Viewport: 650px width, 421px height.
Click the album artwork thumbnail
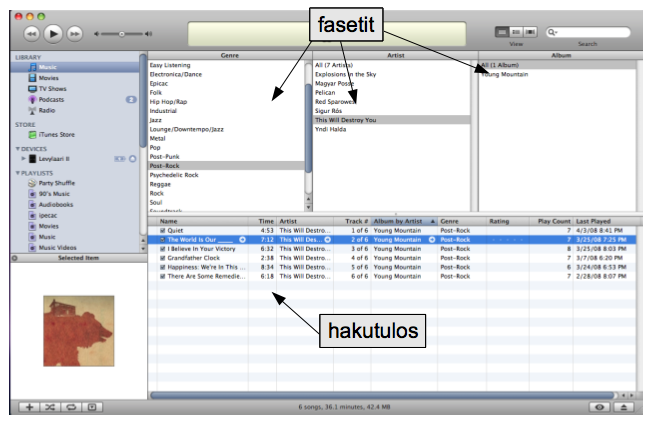tap(79, 331)
